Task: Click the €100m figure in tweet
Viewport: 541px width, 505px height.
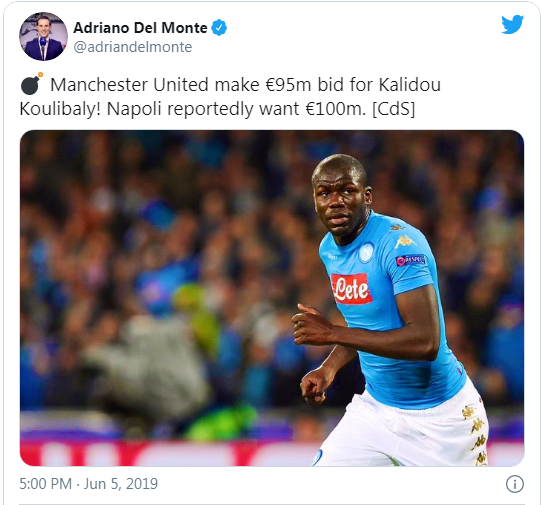Action: [x=335, y=109]
